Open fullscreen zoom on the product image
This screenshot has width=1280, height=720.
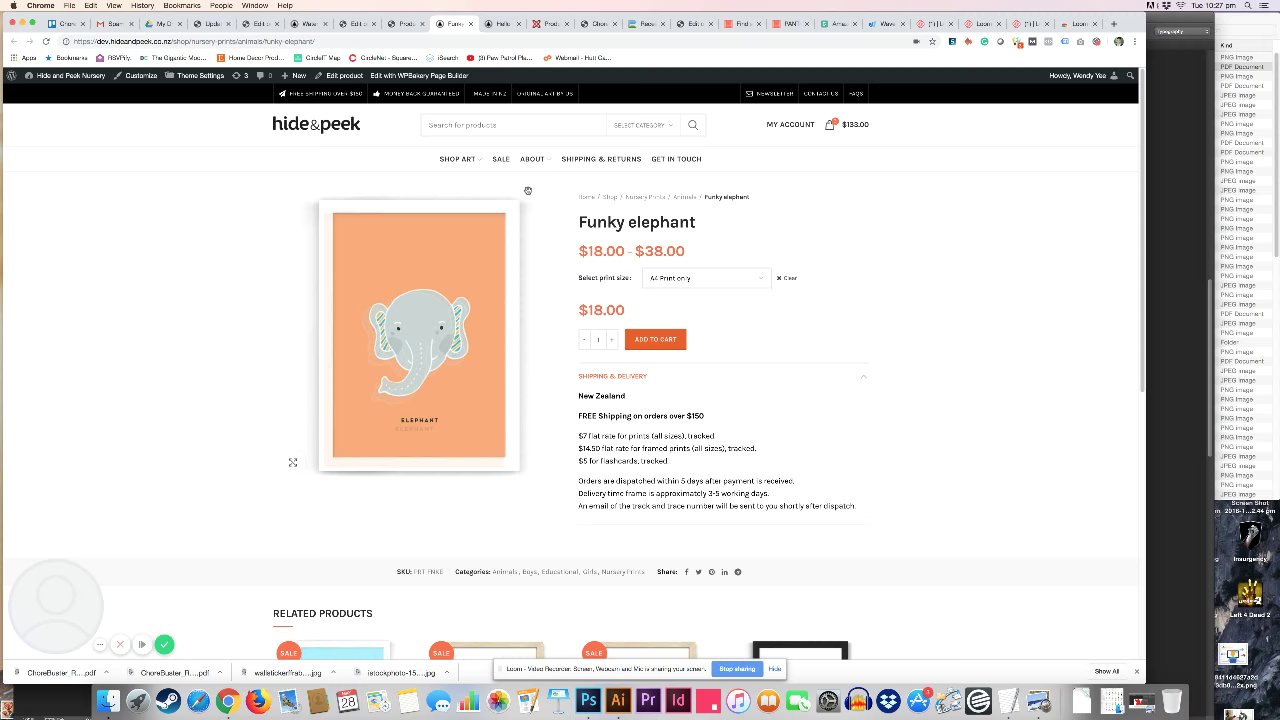[x=293, y=462]
